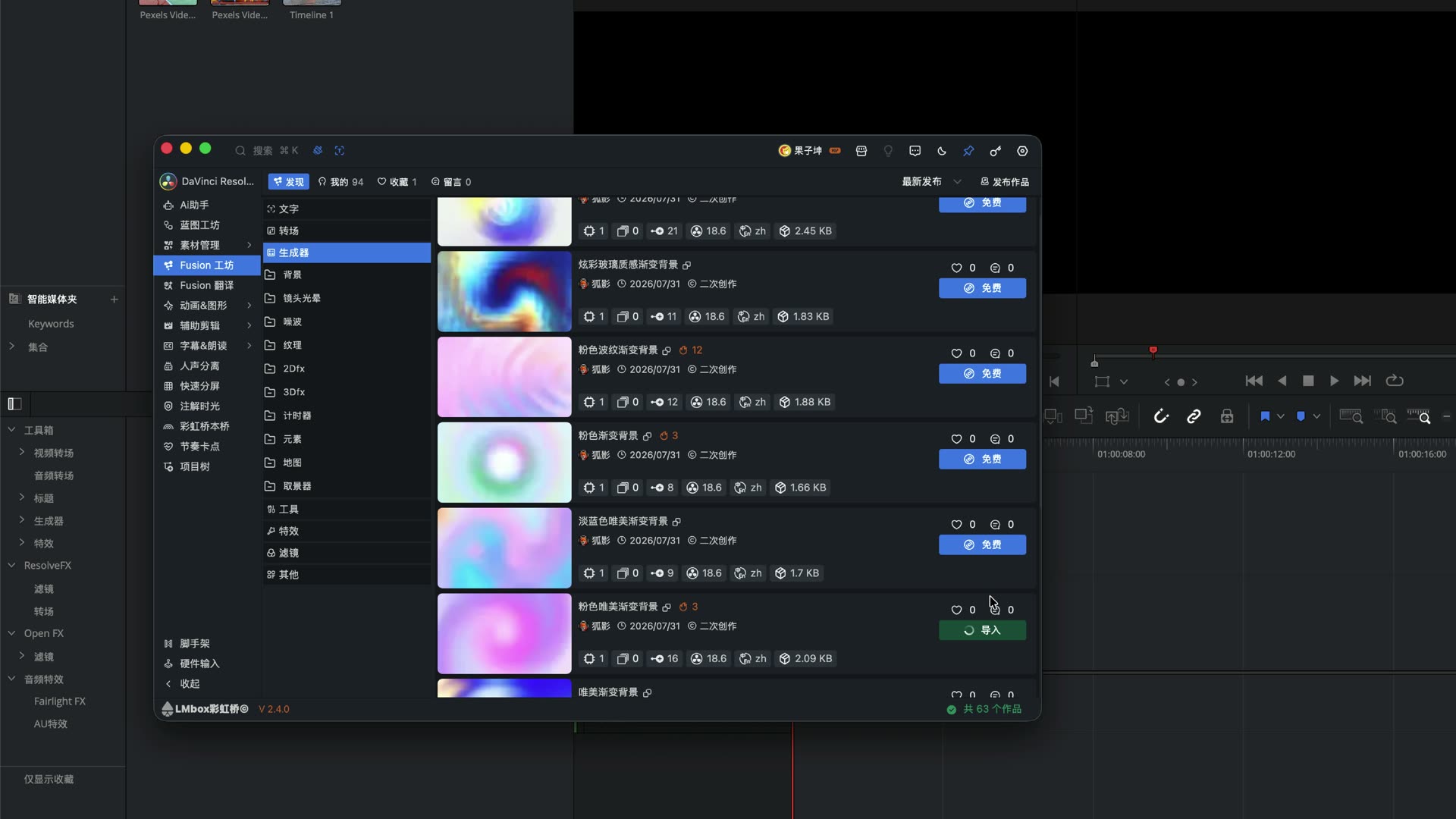Click the 导入 button for 粉色唯美渐变背景
The image size is (1456, 819).
pos(982,630)
